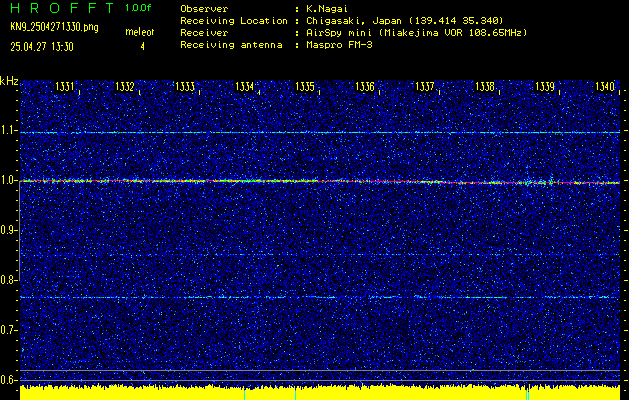Click the 0.6 kHz axis label
The image size is (629, 400).
pyautogui.click(x=8, y=380)
